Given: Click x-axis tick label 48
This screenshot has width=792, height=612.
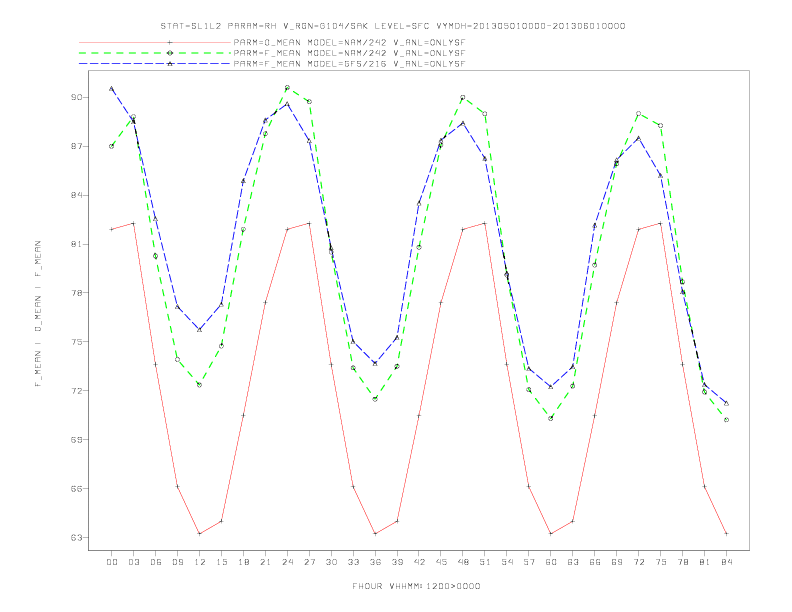Looking at the screenshot, I should click(x=463, y=562).
